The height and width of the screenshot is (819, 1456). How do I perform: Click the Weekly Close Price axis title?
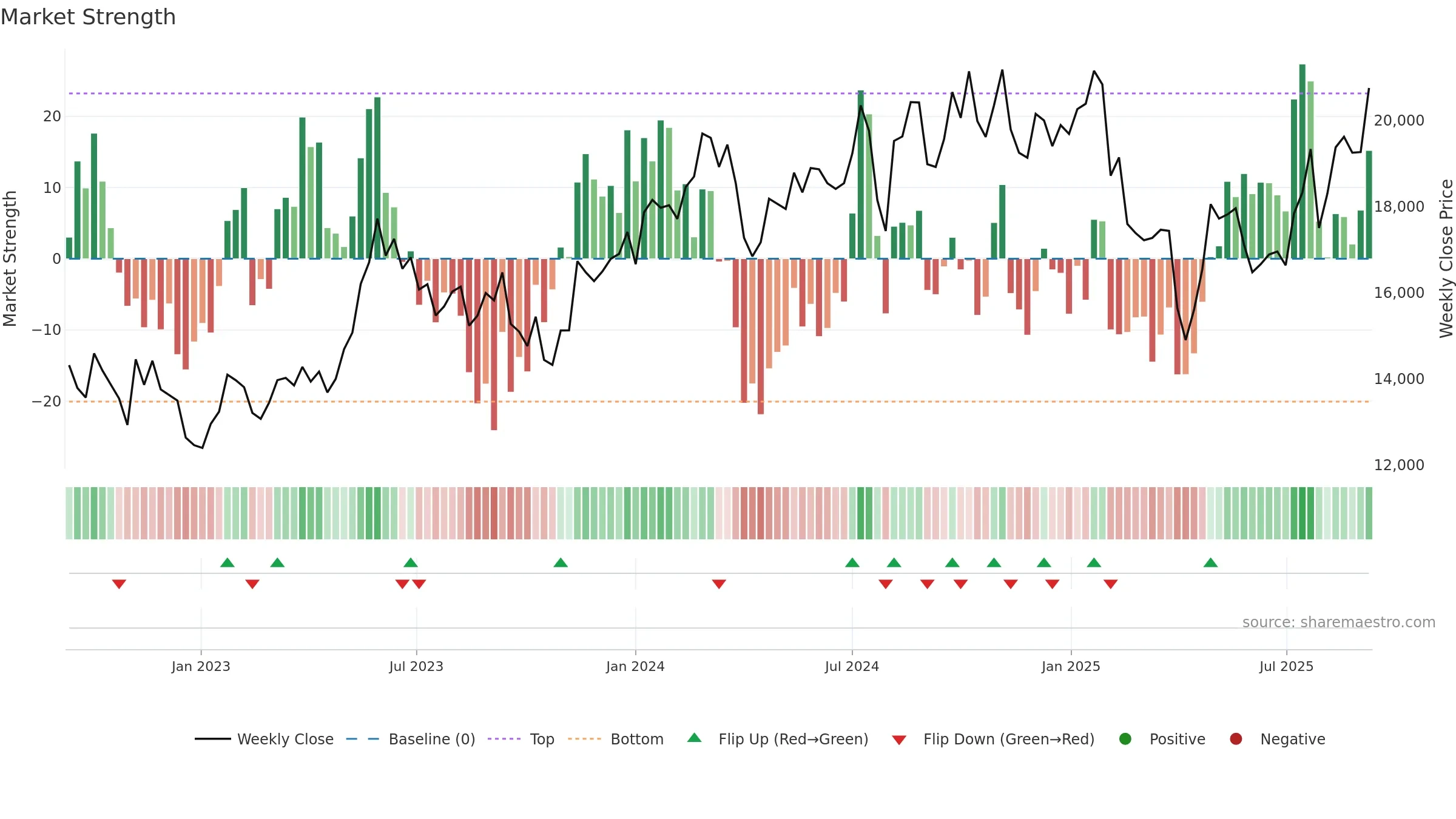[1446, 258]
